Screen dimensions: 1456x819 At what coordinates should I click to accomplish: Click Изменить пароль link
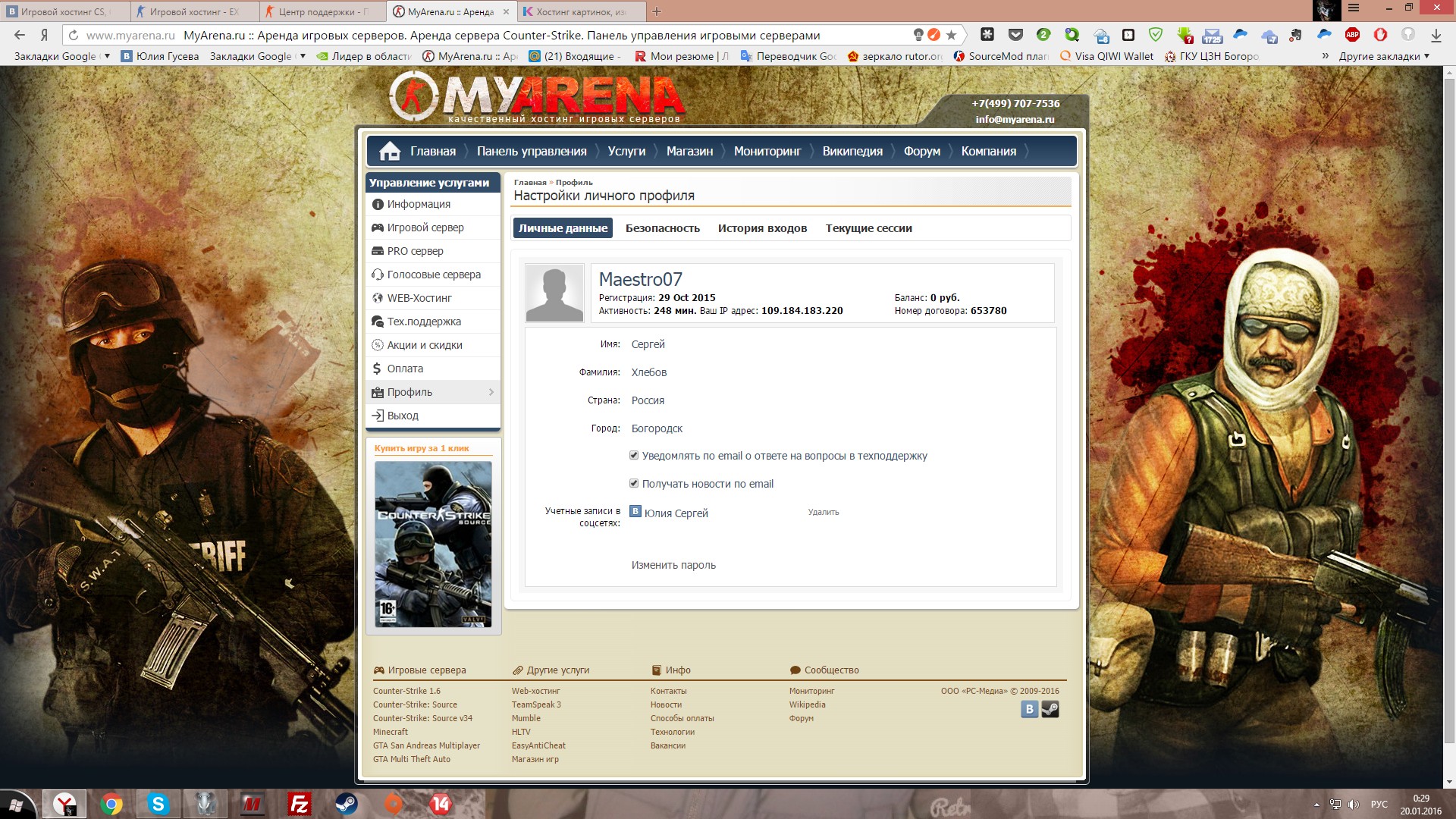click(x=672, y=565)
